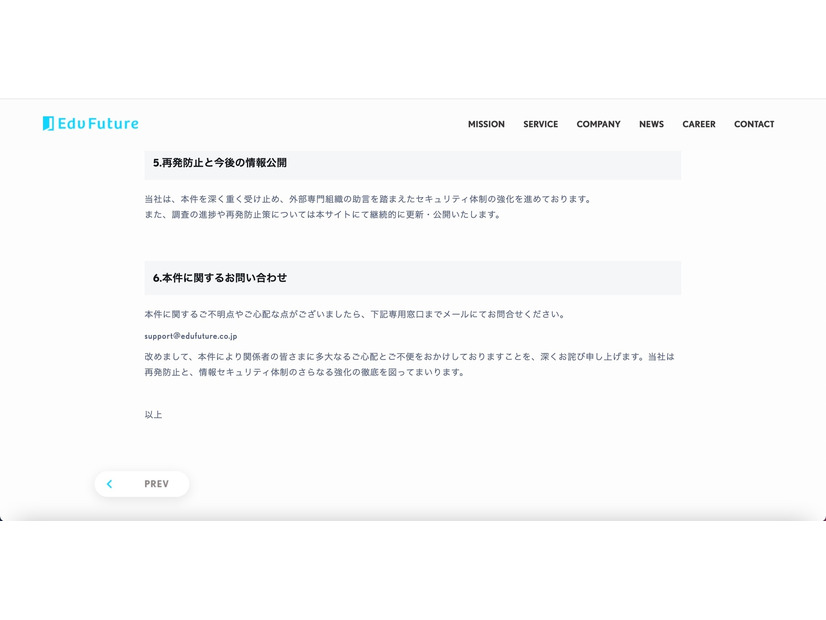Open the SERVICE navigation item
The height and width of the screenshot is (620, 826).
pyautogui.click(x=540, y=124)
